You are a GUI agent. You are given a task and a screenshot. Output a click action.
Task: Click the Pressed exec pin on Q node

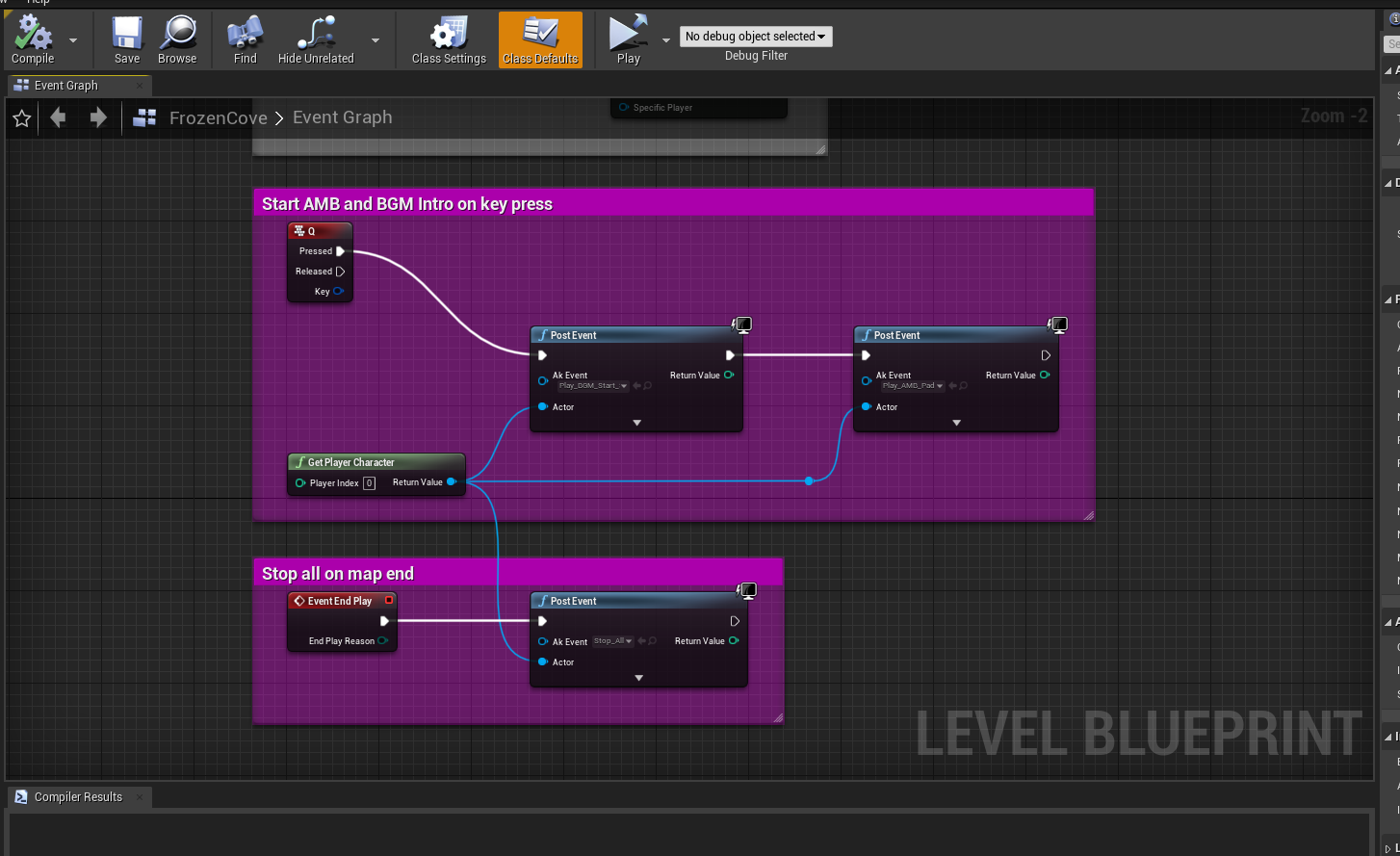pyautogui.click(x=340, y=251)
